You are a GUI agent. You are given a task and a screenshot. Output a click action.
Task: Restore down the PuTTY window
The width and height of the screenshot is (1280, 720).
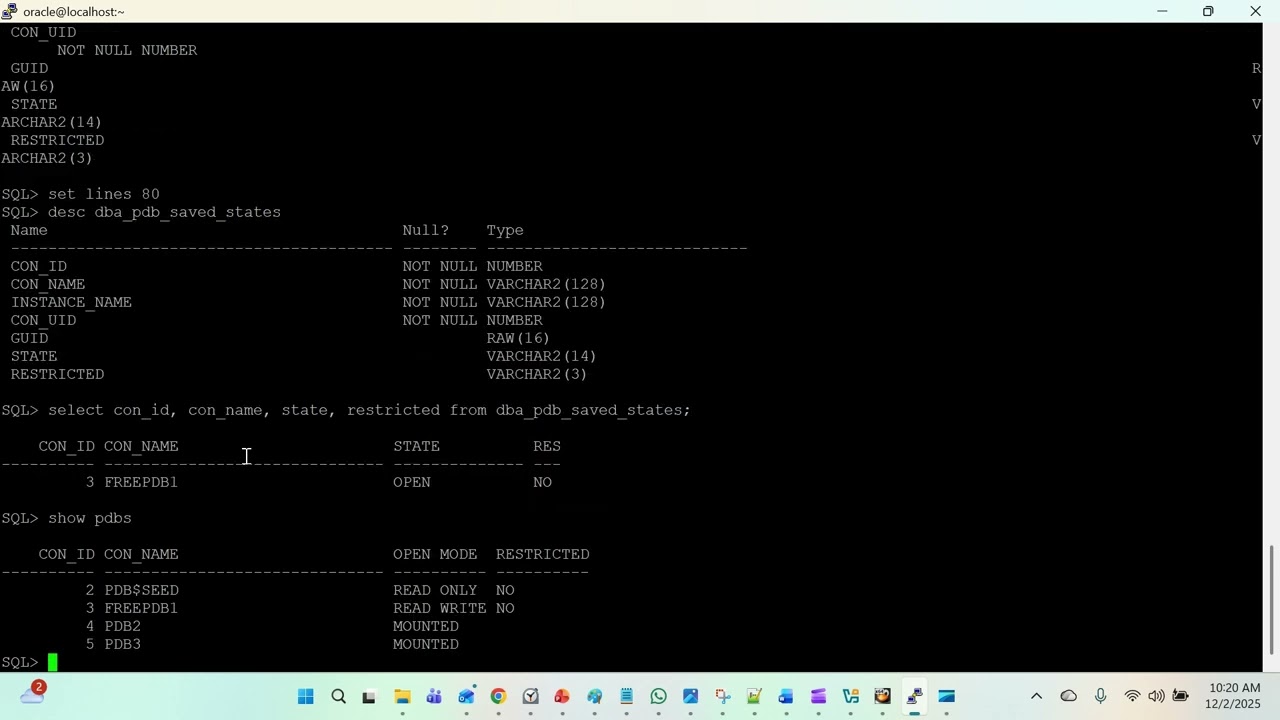(1208, 11)
